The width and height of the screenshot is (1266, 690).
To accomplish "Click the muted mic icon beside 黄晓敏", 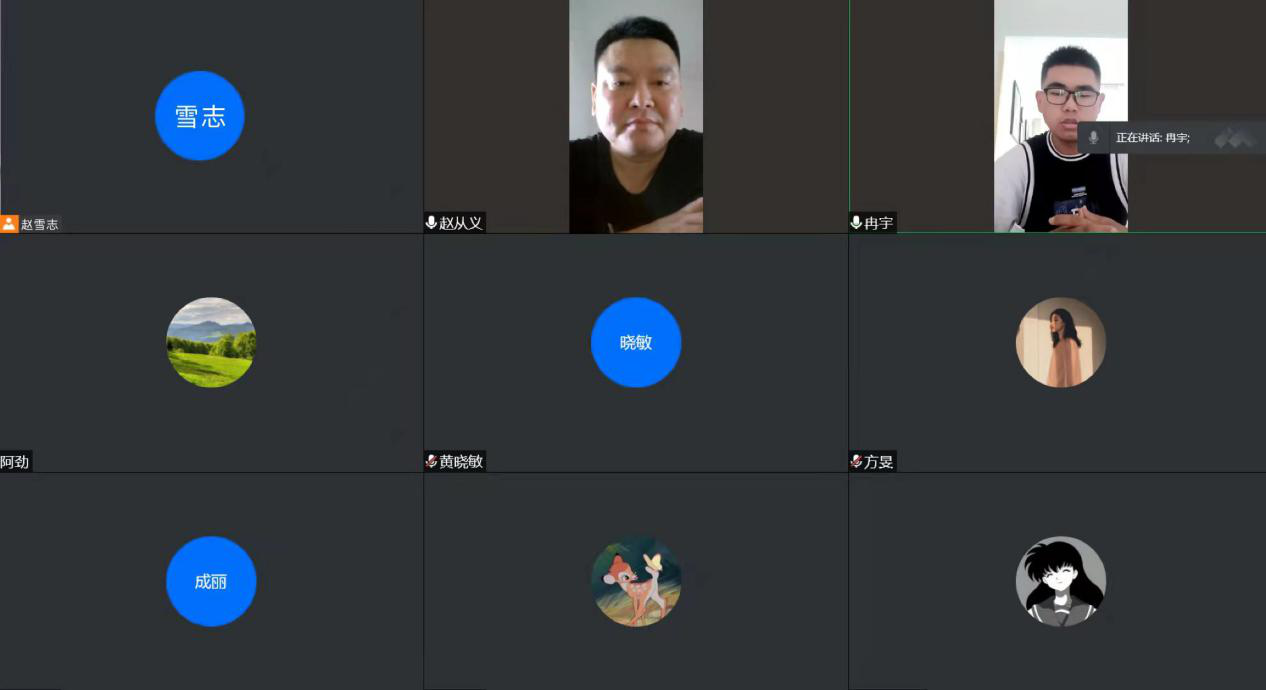I will tap(431, 461).
